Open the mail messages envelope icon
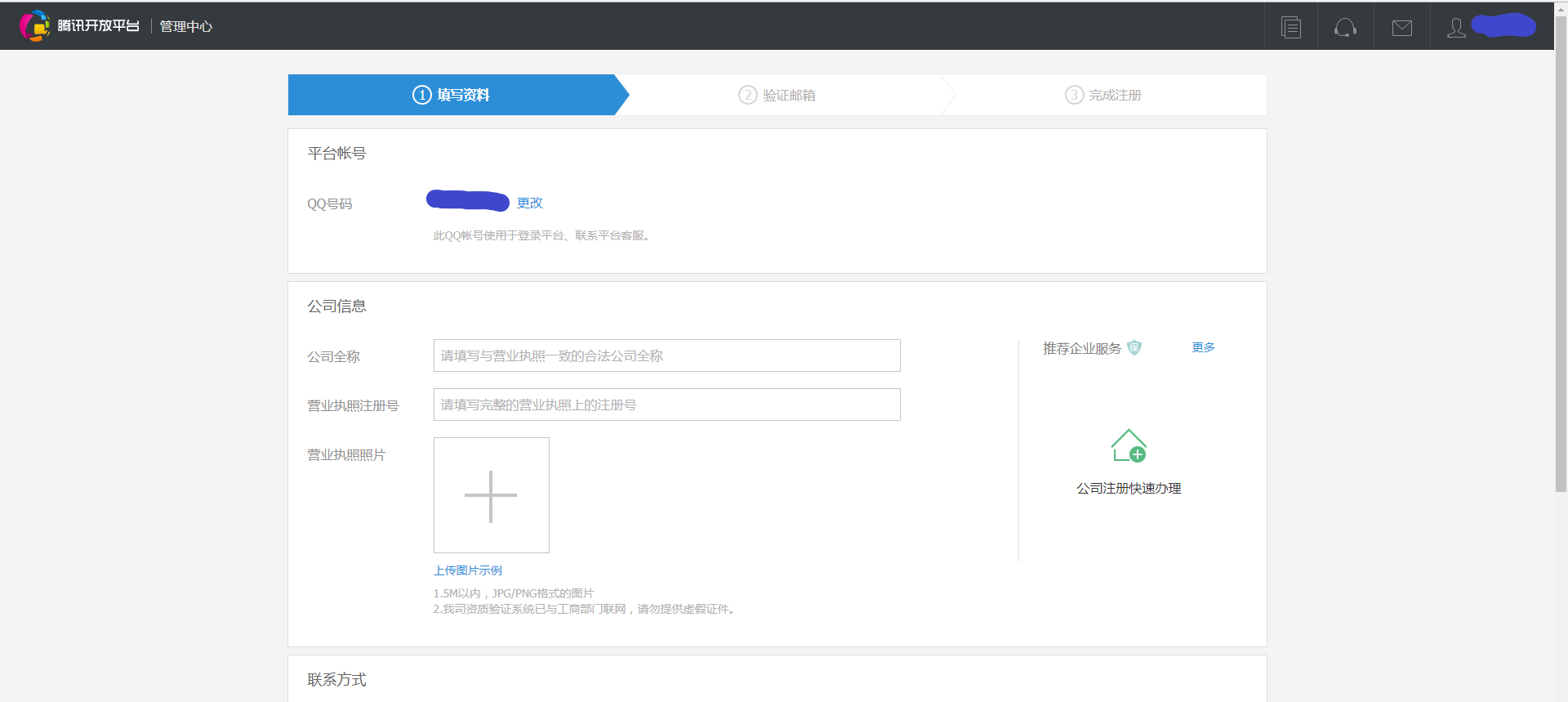Viewport: 1568px width, 702px height. (x=1402, y=29)
